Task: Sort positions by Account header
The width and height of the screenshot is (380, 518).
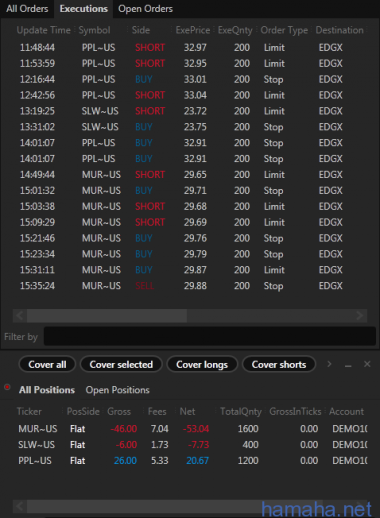Action: click(x=346, y=411)
